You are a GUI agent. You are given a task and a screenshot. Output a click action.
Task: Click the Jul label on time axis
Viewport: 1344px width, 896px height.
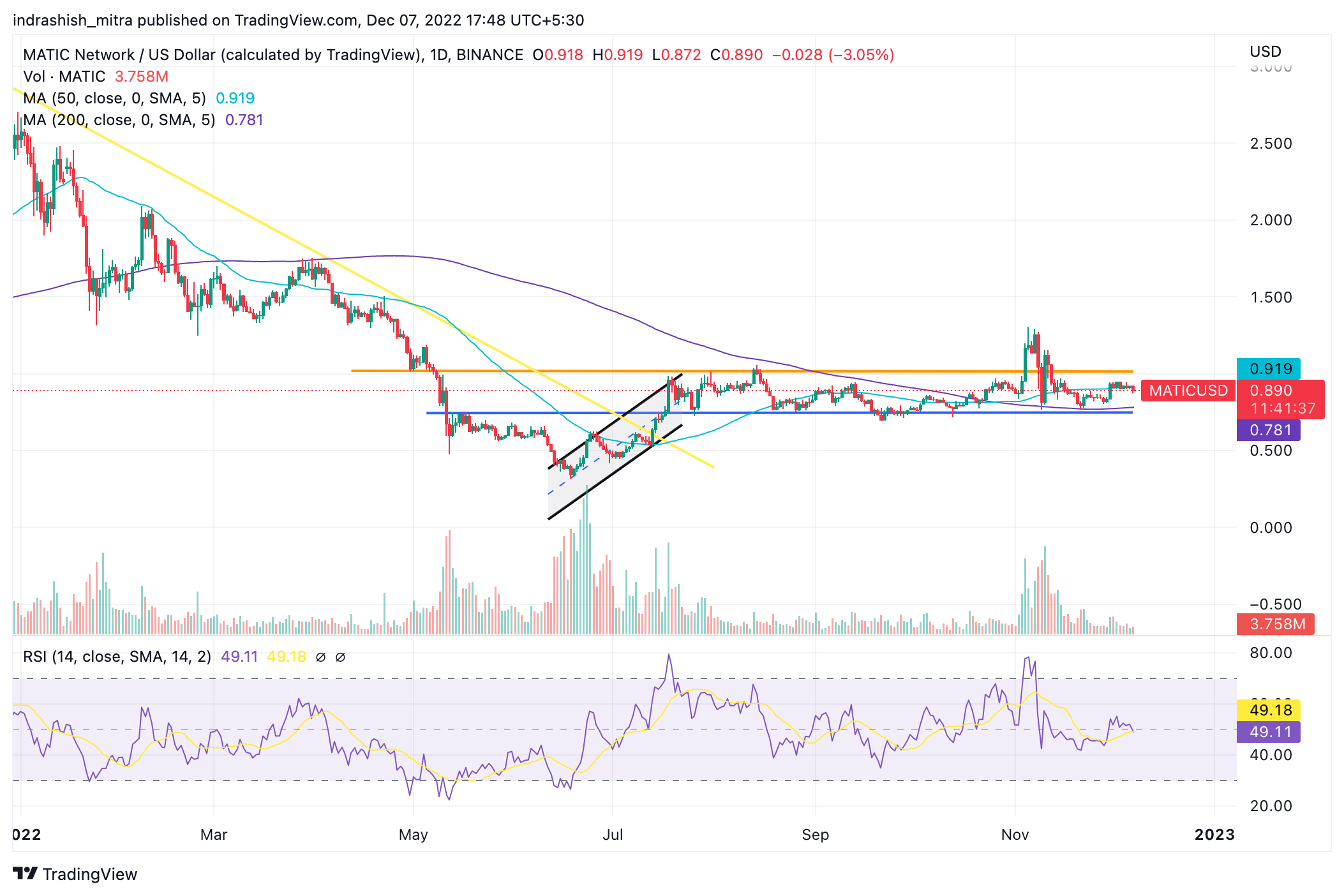[x=613, y=835]
